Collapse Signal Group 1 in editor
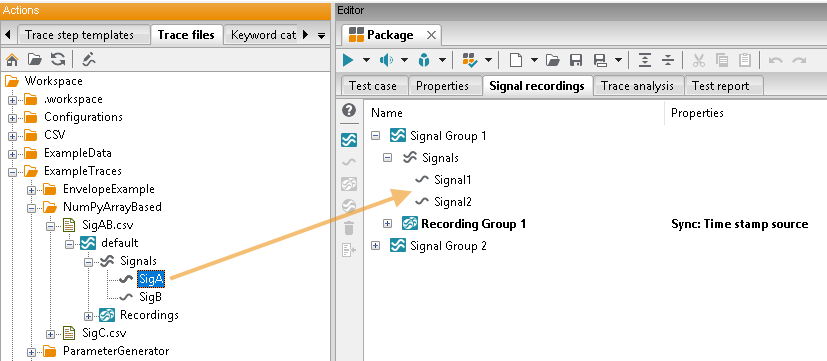827x361 pixels. point(376,136)
